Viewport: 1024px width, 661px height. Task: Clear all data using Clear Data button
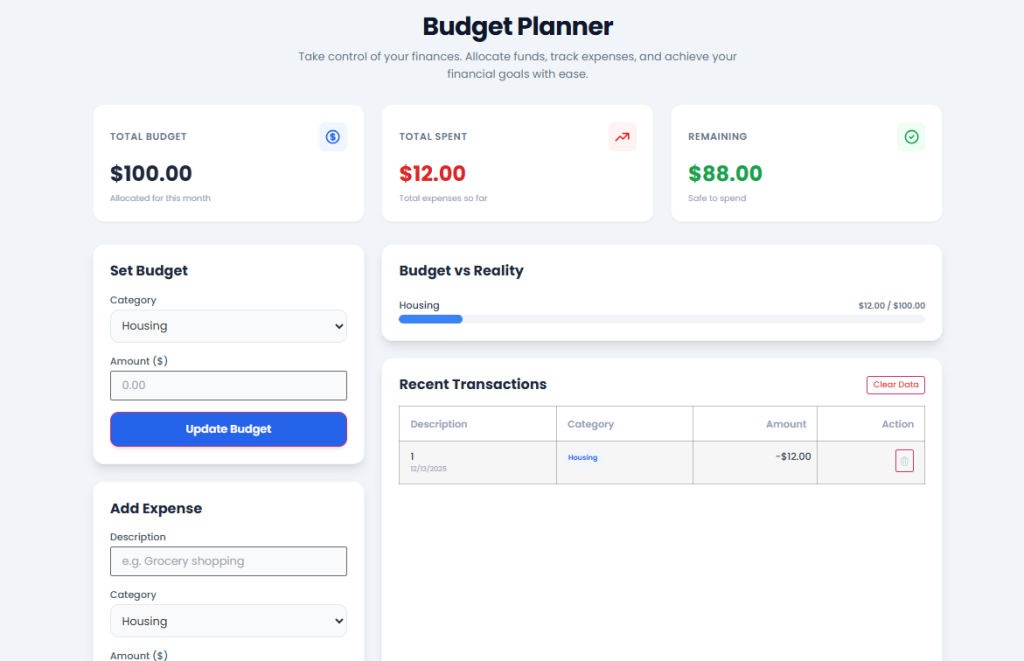click(895, 384)
